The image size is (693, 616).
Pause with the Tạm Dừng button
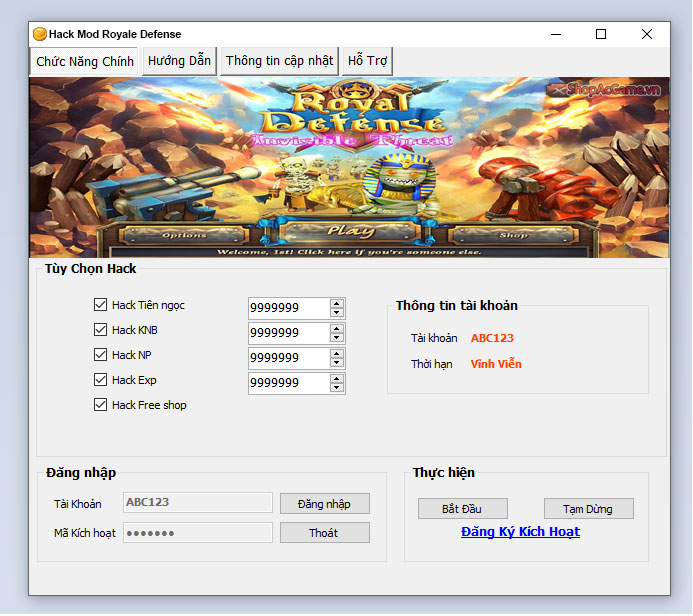(588, 509)
